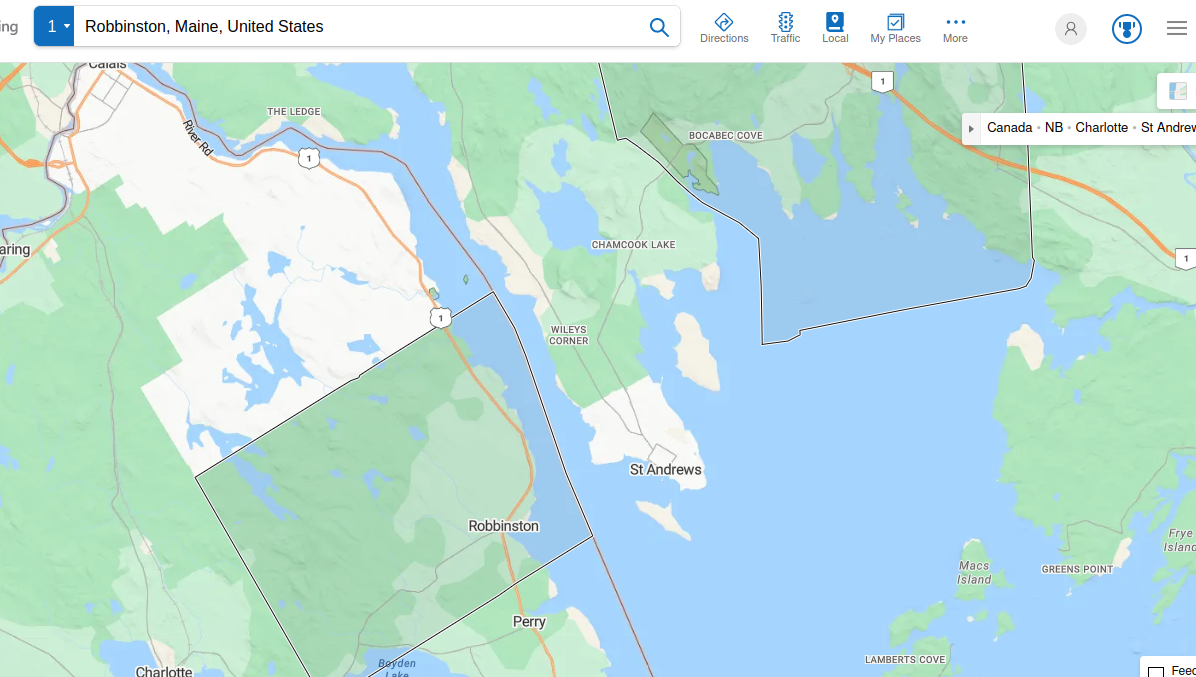Focus the Robbinston, Maine search field
Screen dimensions: 1196x677
(x=358, y=27)
